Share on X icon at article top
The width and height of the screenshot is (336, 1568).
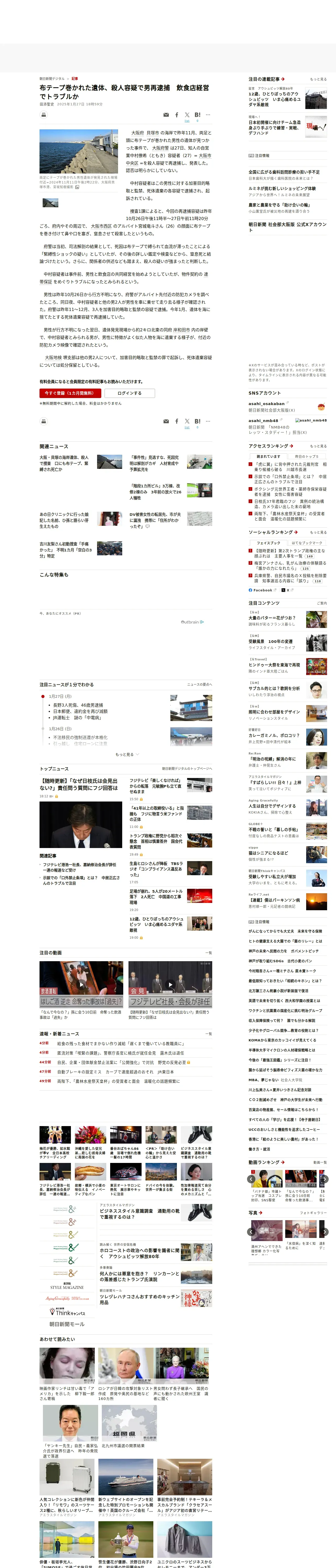tap(187, 114)
